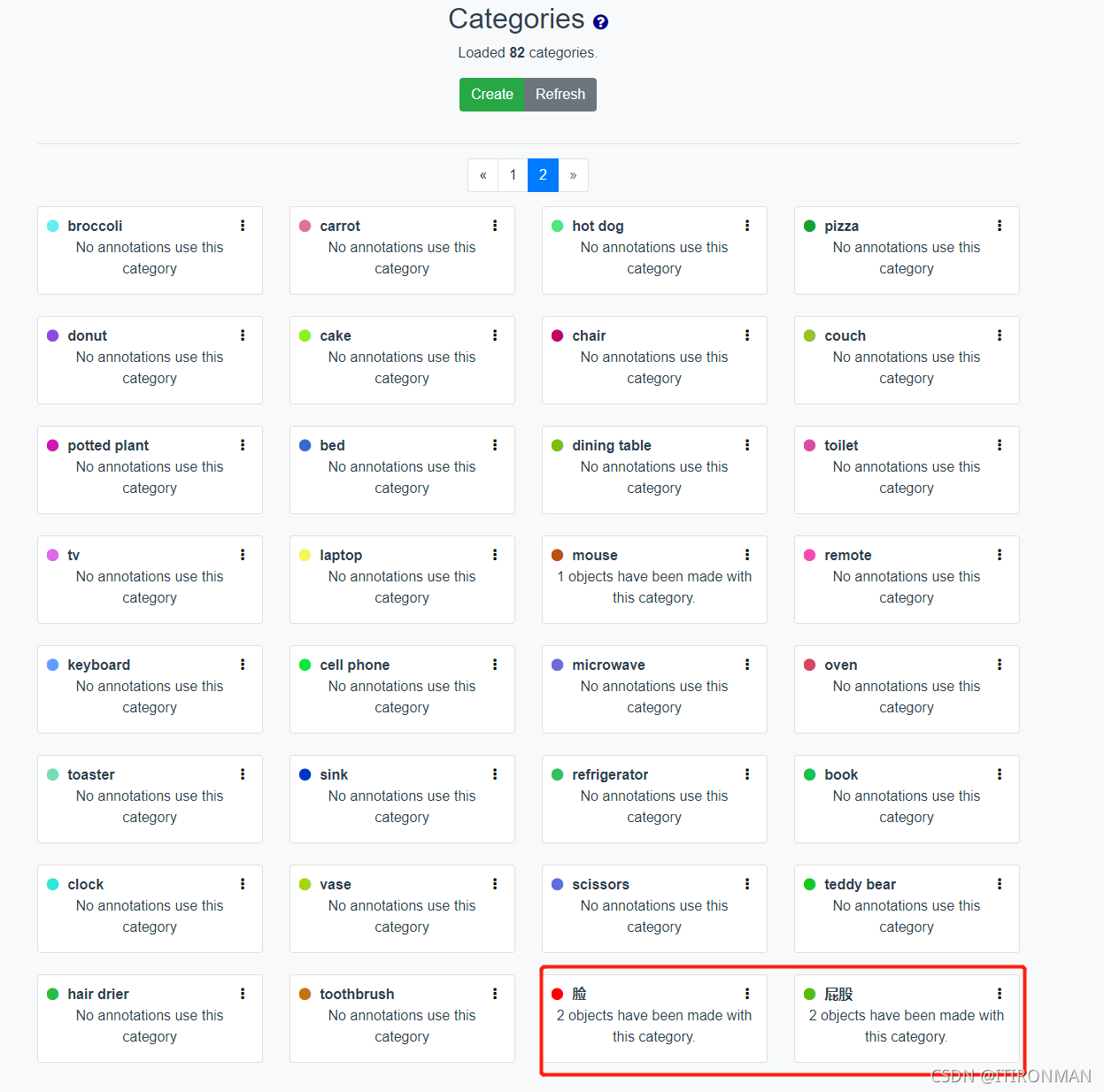Open the keyboard category options menu

(x=243, y=665)
